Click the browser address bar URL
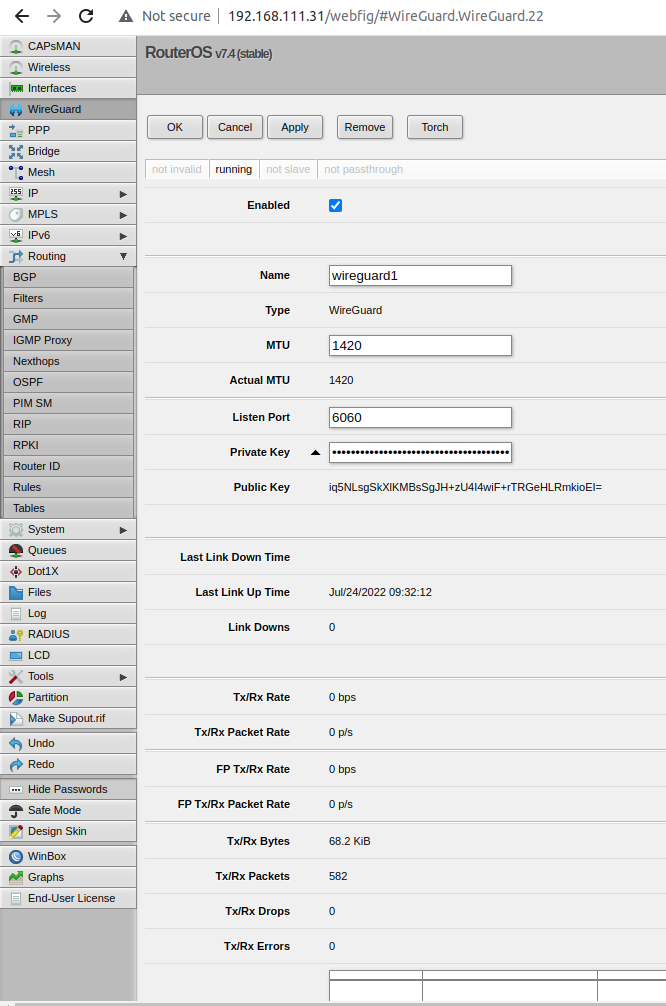666x1006 pixels. tap(386, 16)
